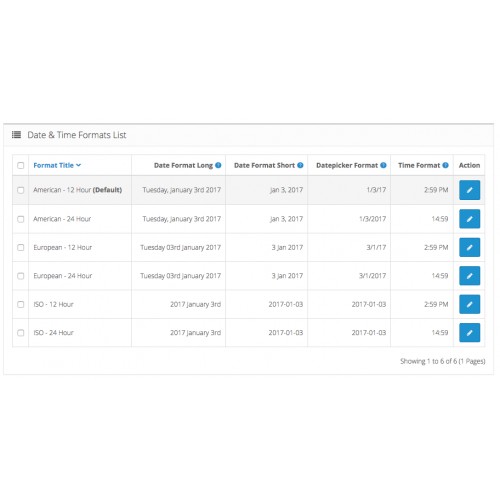The image size is (500, 500).
Task: Edit the American - 24 Hour format
Action: point(469,219)
